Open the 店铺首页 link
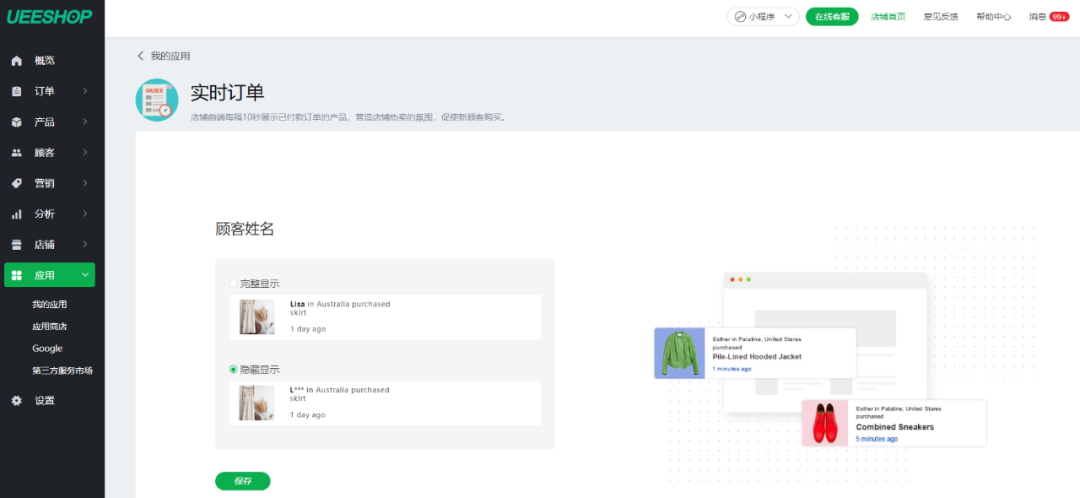The width and height of the screenshot is (1080, 498). (888, 17)
